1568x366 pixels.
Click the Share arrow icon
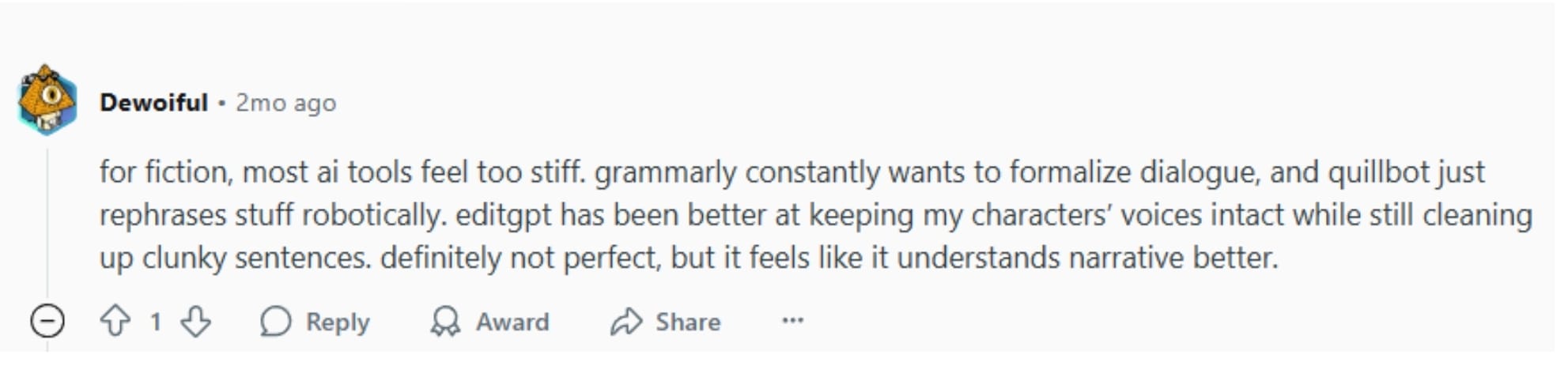(626, 322)
